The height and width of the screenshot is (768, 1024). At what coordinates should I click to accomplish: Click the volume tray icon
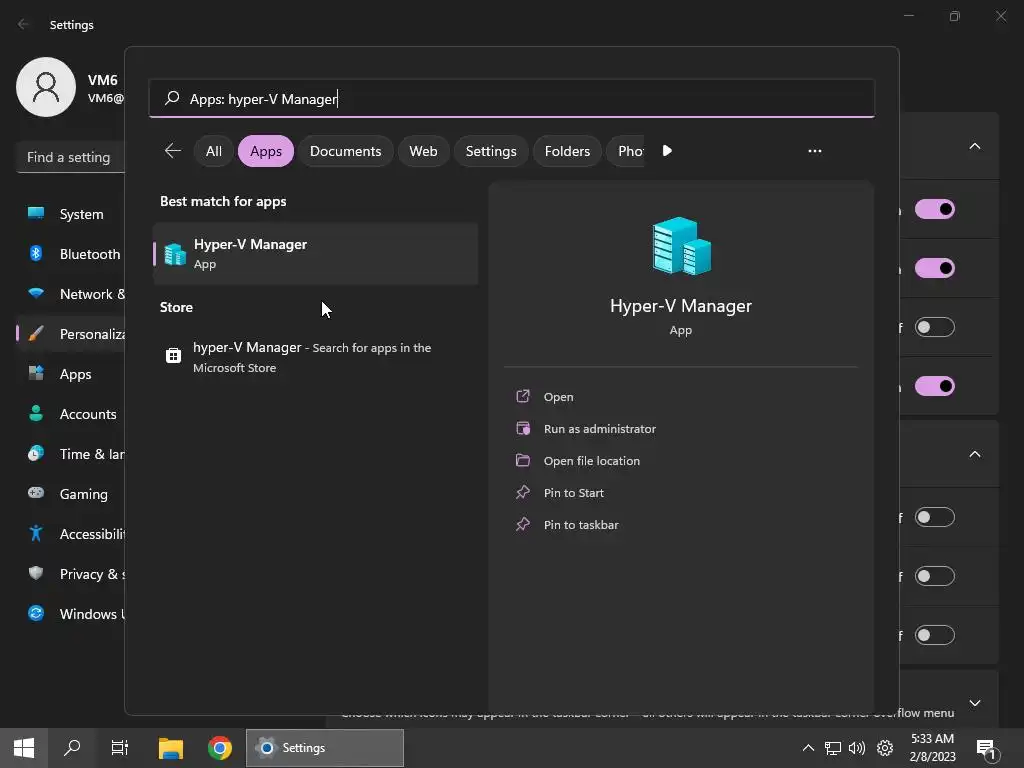[857, 748]
